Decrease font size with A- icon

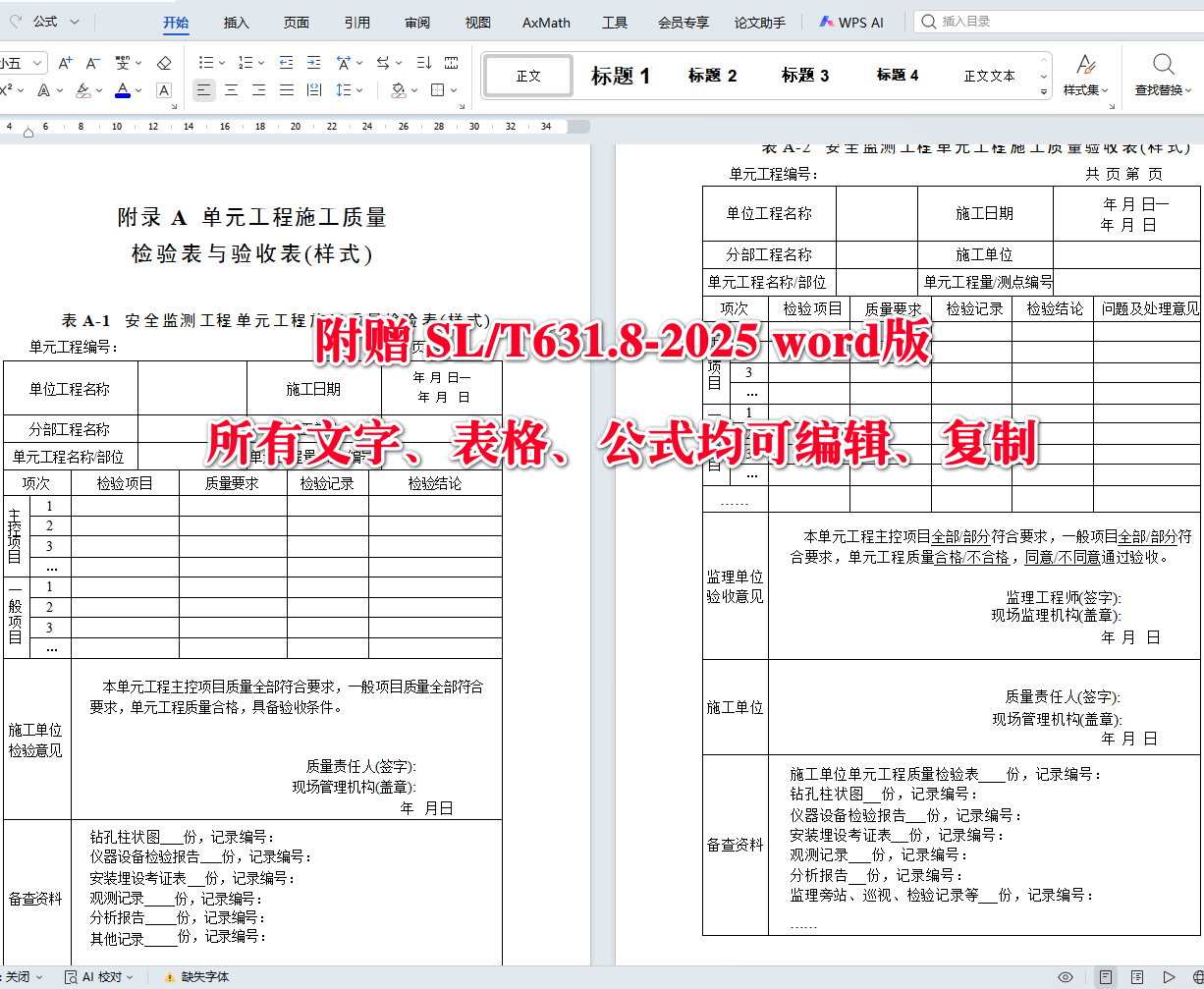[x=93, y=63]
